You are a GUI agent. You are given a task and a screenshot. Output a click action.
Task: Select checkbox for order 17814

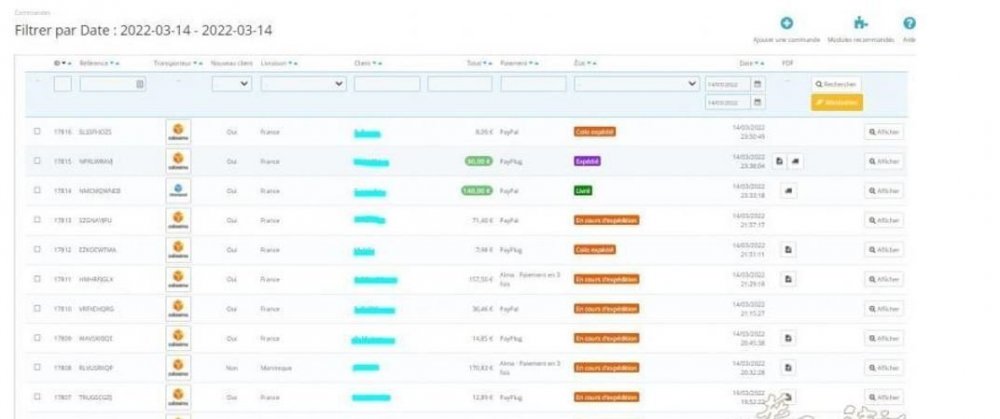37,190
